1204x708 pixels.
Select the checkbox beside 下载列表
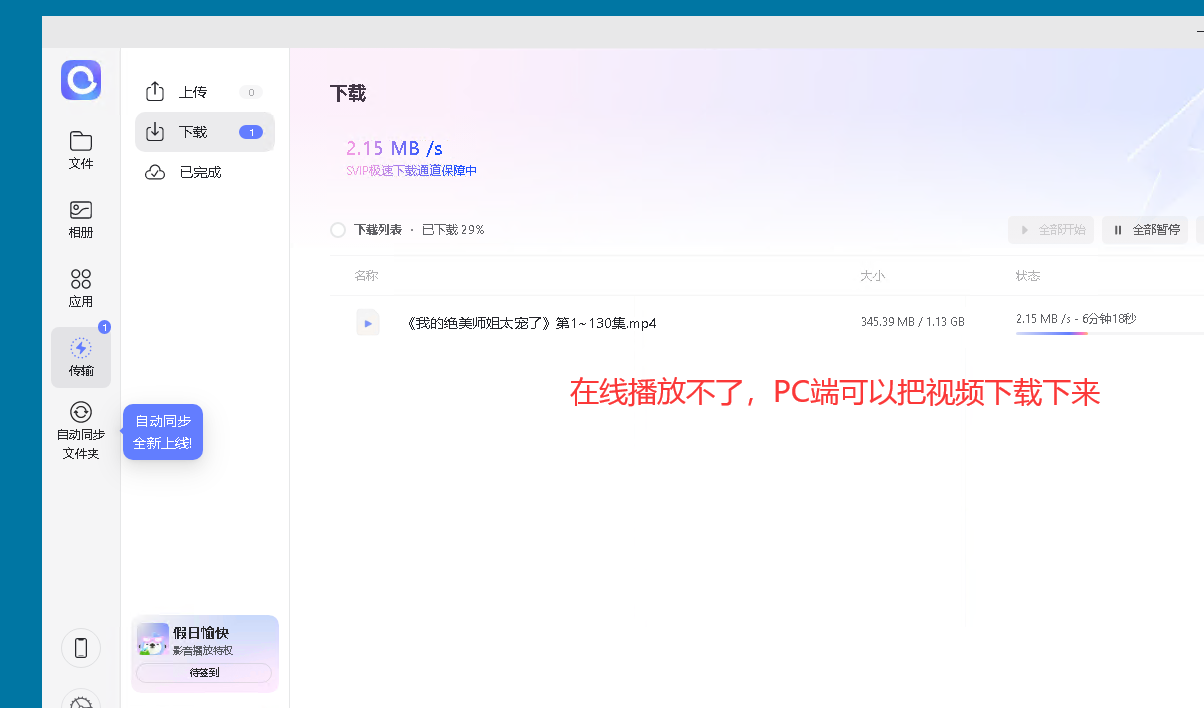click(338, 229)
